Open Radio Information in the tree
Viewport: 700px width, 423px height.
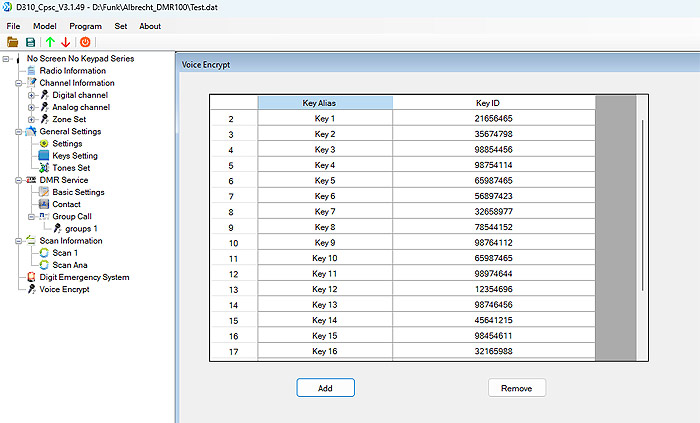(72, 71)
